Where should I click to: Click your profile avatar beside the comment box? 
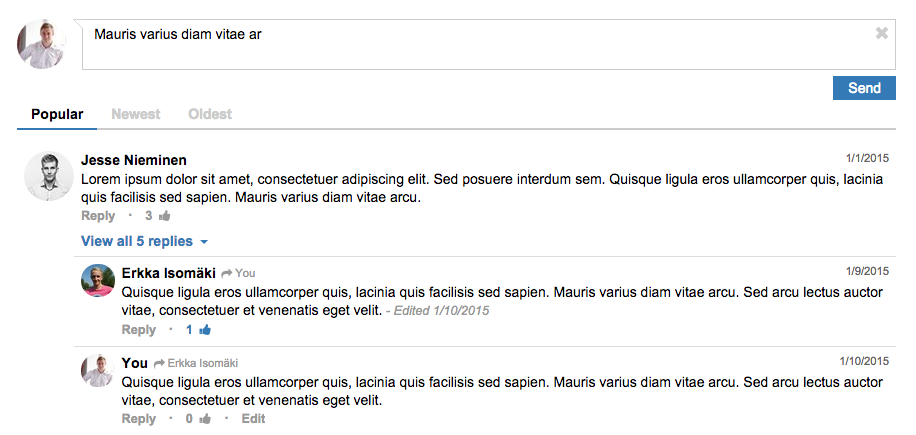41,44
